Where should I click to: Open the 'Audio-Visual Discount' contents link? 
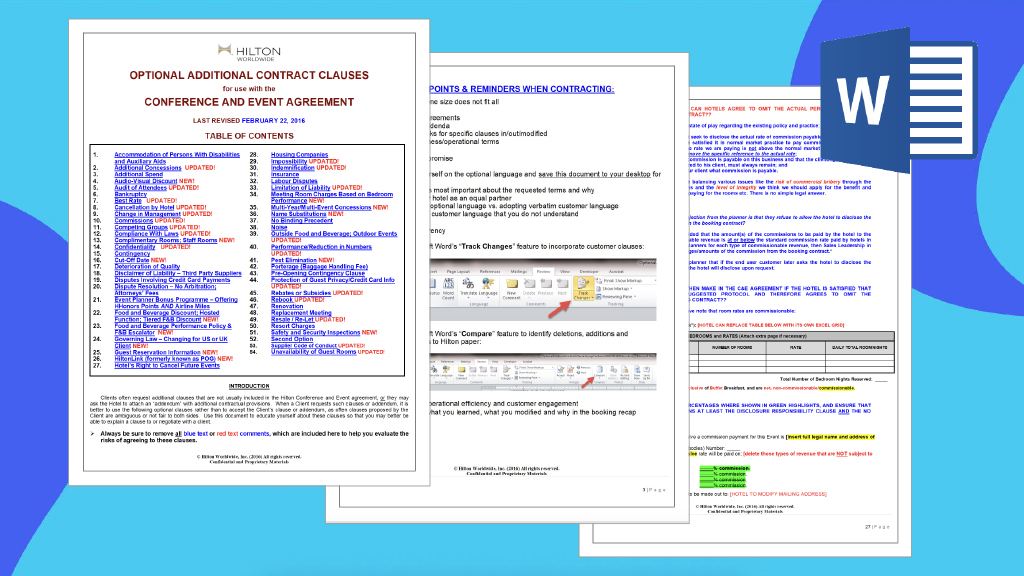coord(146,181)
